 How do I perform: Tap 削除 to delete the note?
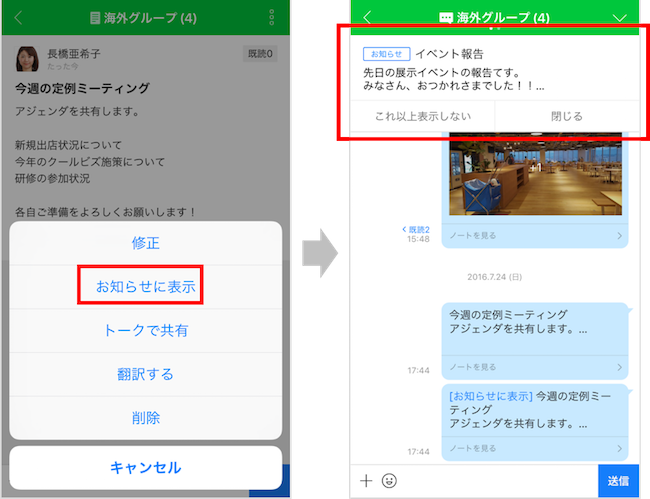coord(145,417)
